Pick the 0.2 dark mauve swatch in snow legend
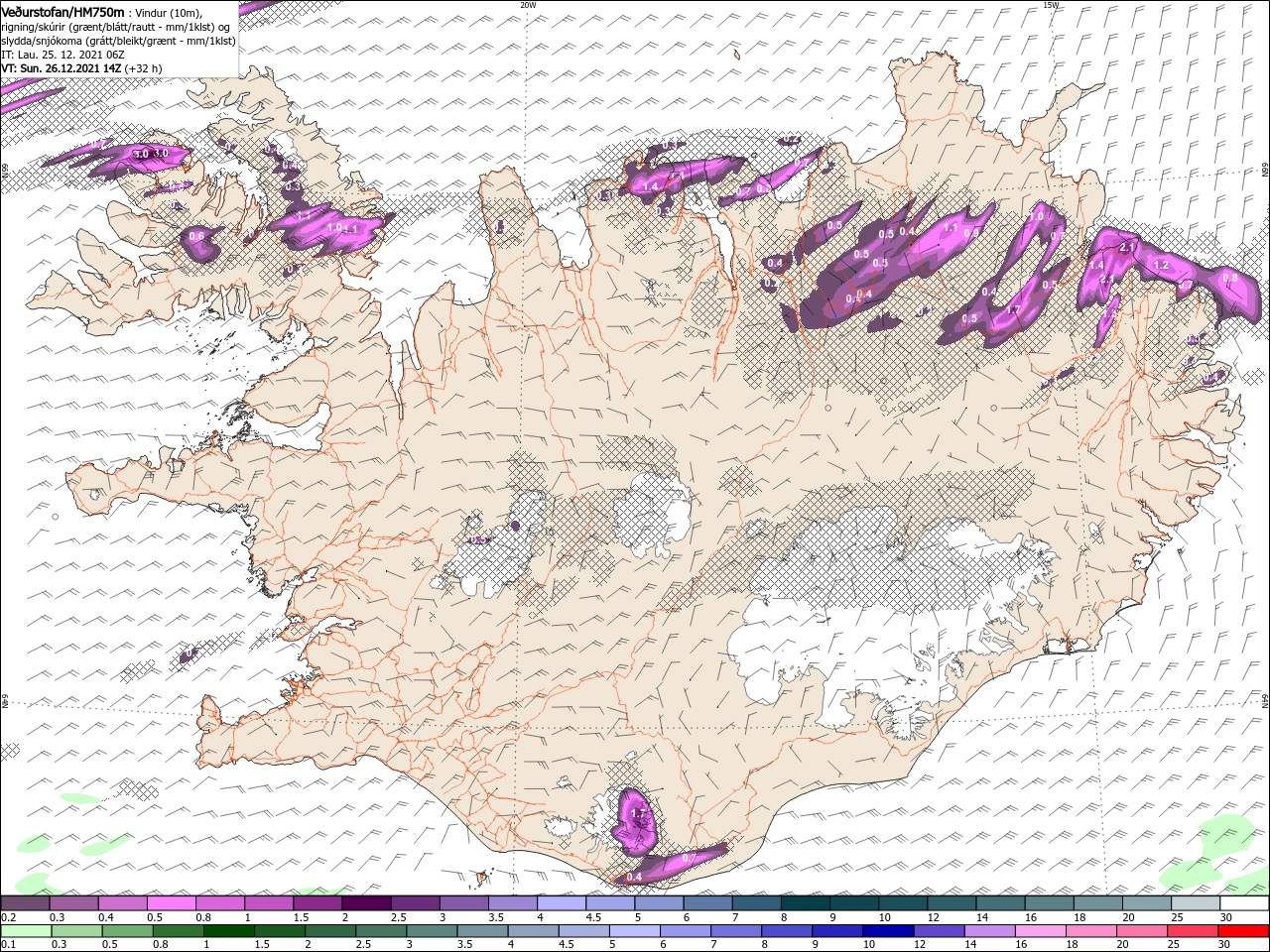This screenshot has height=952, width=1270. coord(25,902)
